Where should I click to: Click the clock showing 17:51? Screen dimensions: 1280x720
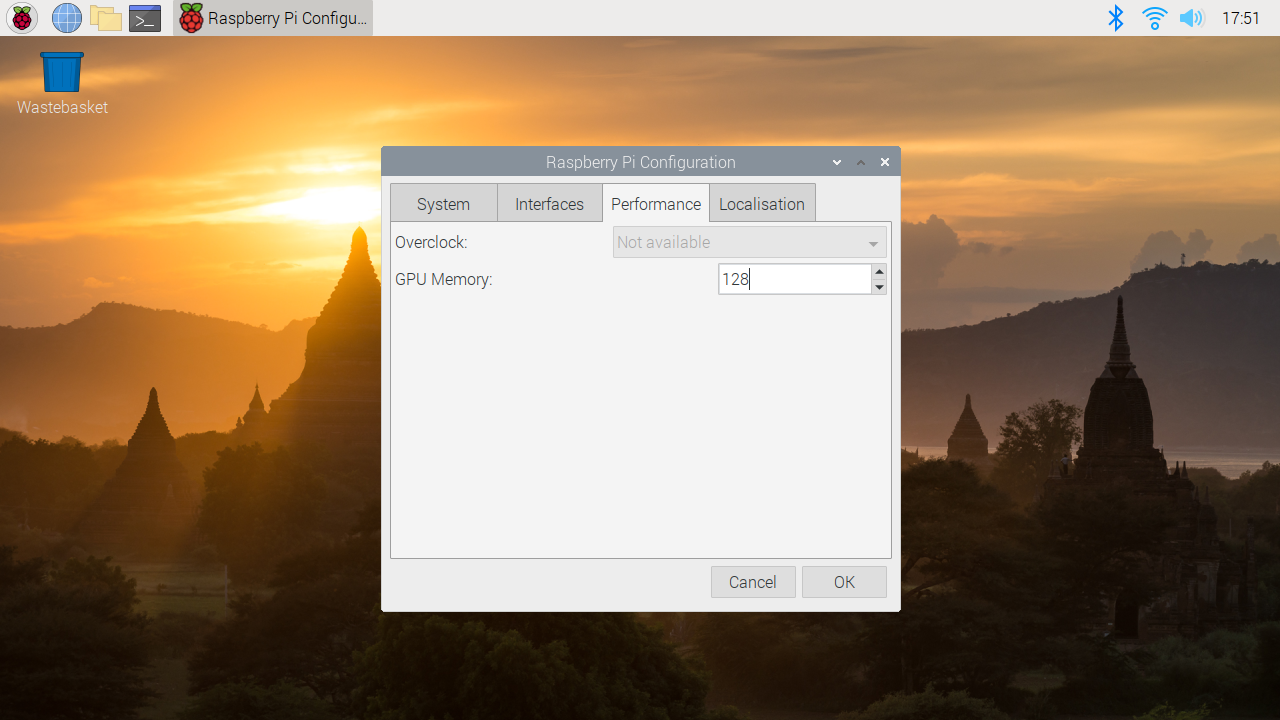(x=1241, y=18)
